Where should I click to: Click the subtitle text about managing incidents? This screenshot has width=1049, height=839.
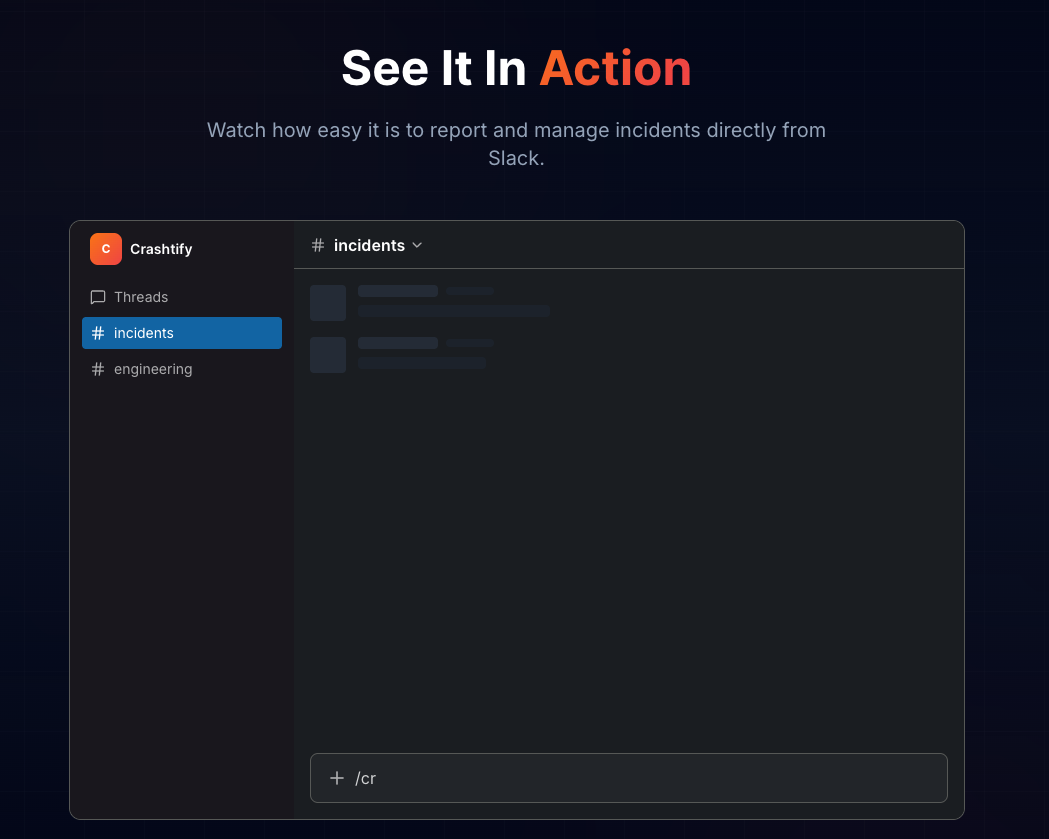pos(516,143)
